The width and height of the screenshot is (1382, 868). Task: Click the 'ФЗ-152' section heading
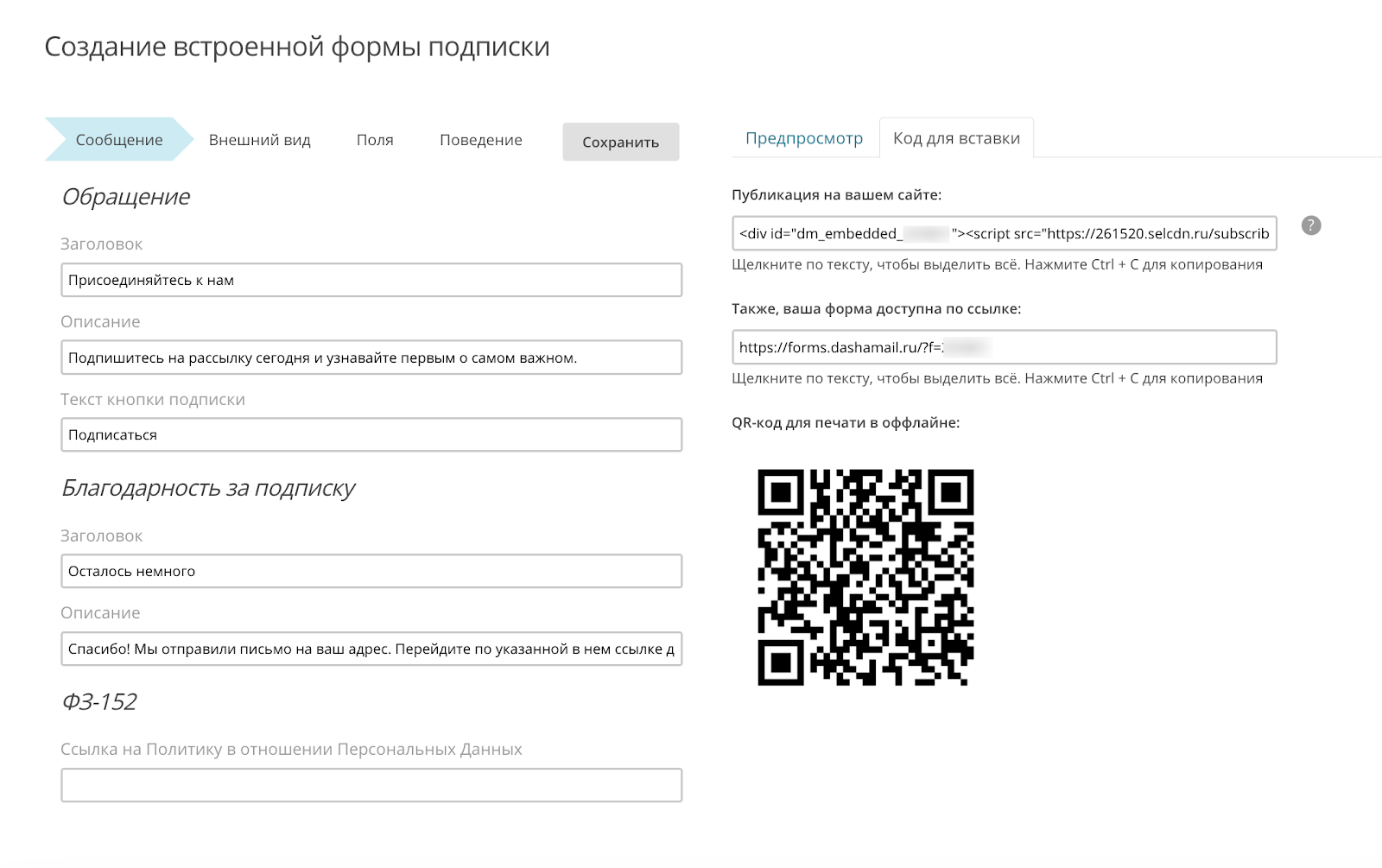(99, 701)
